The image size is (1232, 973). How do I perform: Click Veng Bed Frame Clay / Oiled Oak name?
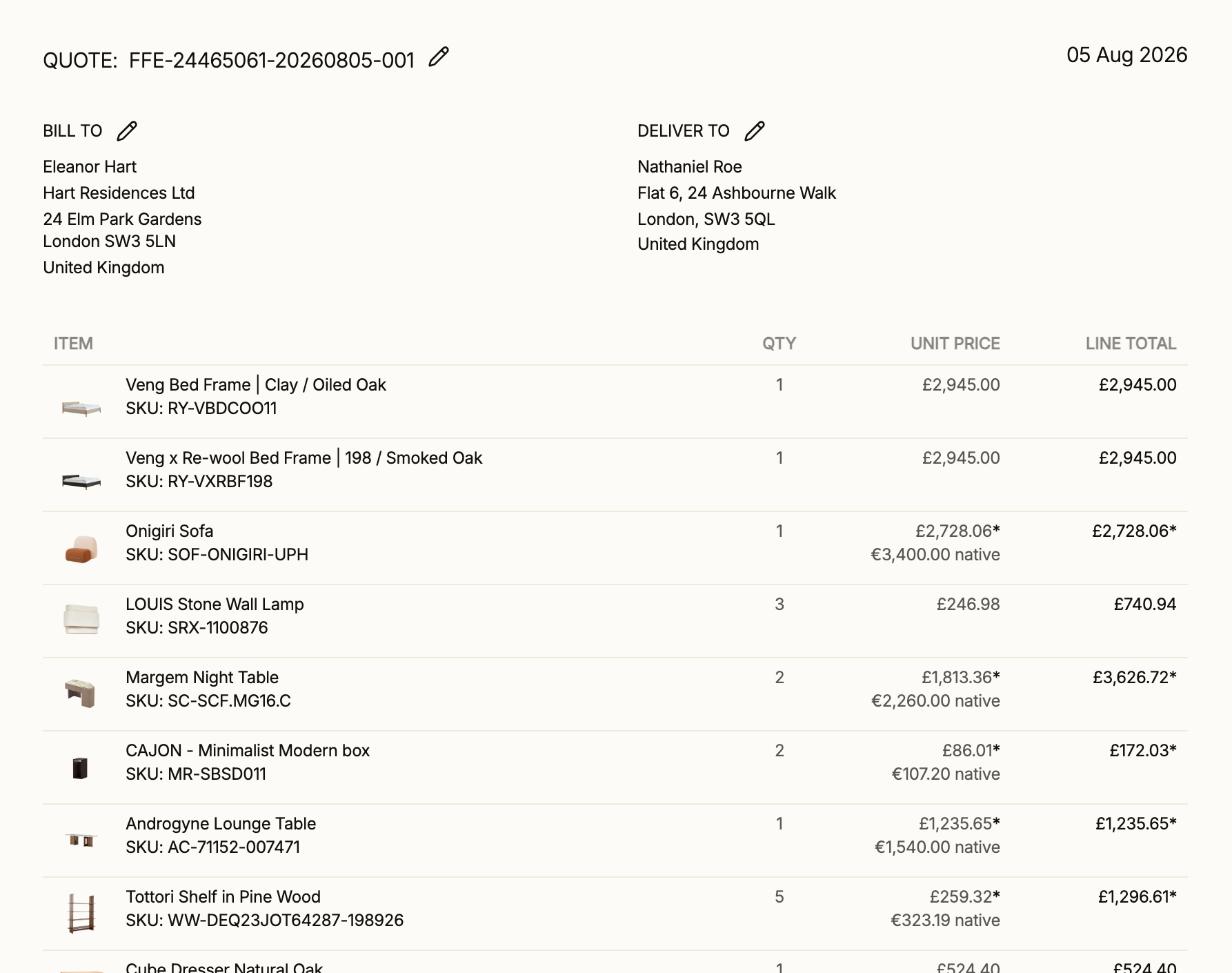[256, 385]
